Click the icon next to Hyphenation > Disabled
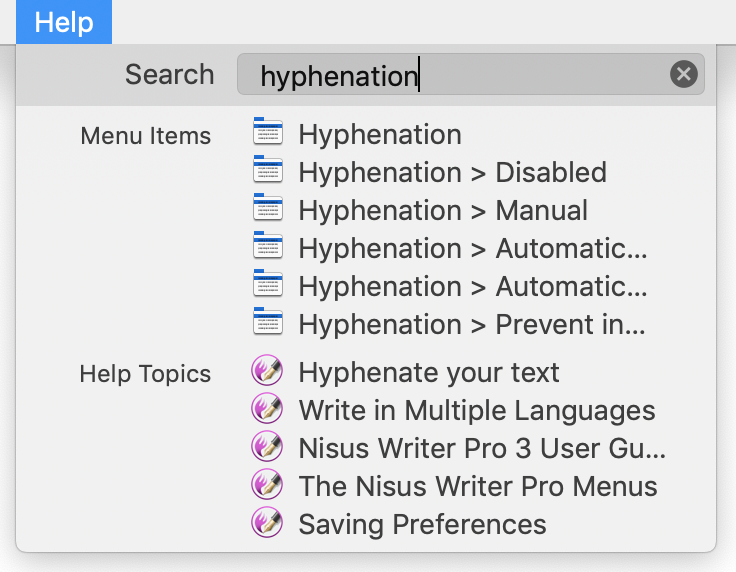Viewport: 736px width, 572px height. 268,168
